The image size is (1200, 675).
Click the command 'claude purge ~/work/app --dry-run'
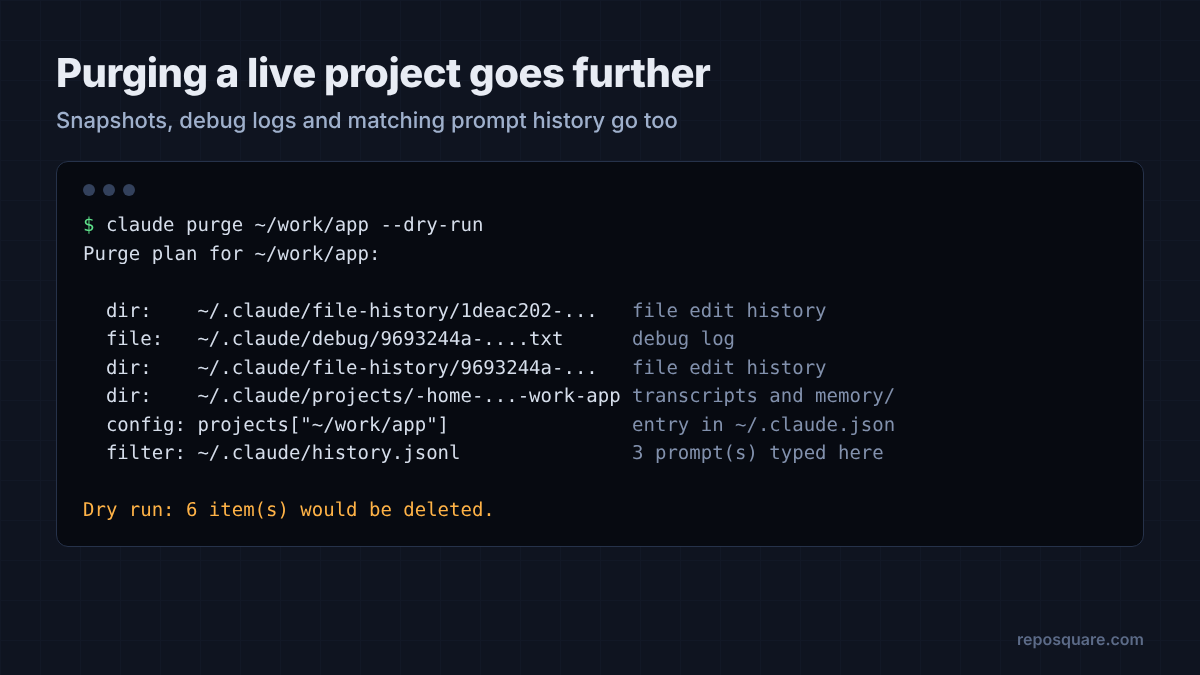tap(295, 225)
